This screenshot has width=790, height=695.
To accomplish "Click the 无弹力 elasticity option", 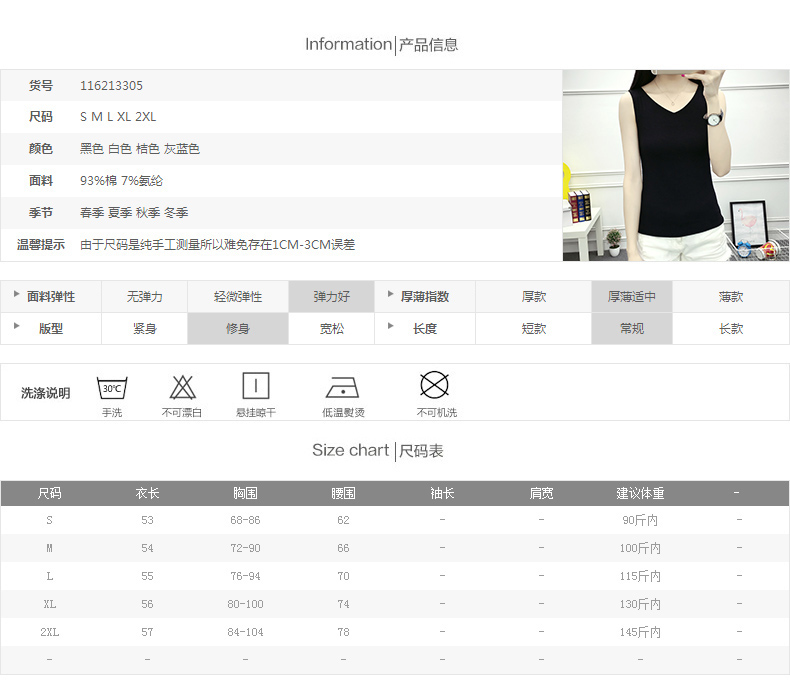I will click(144, 297).
